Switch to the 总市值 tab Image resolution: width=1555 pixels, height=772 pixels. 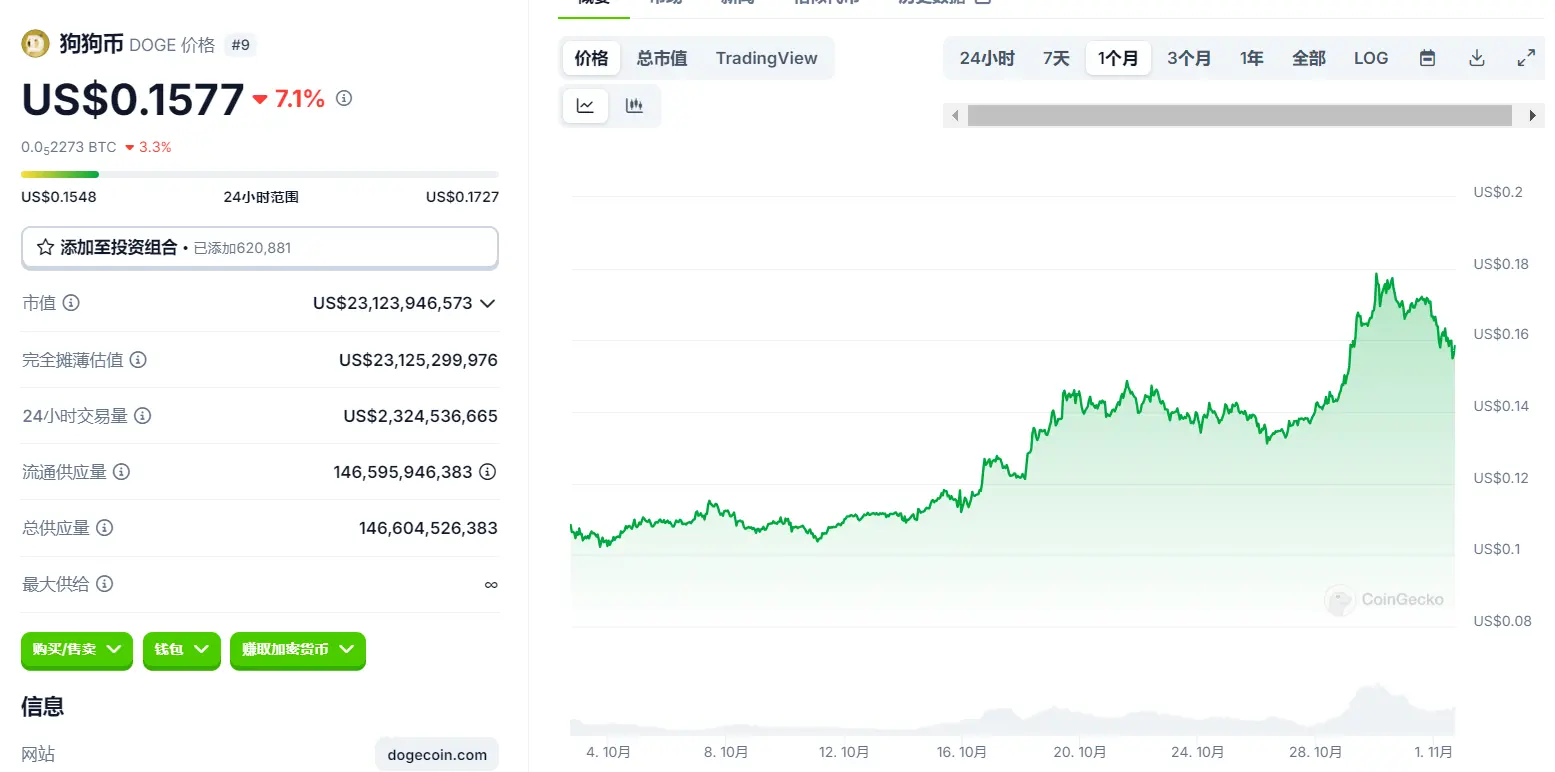pos(662,58)
